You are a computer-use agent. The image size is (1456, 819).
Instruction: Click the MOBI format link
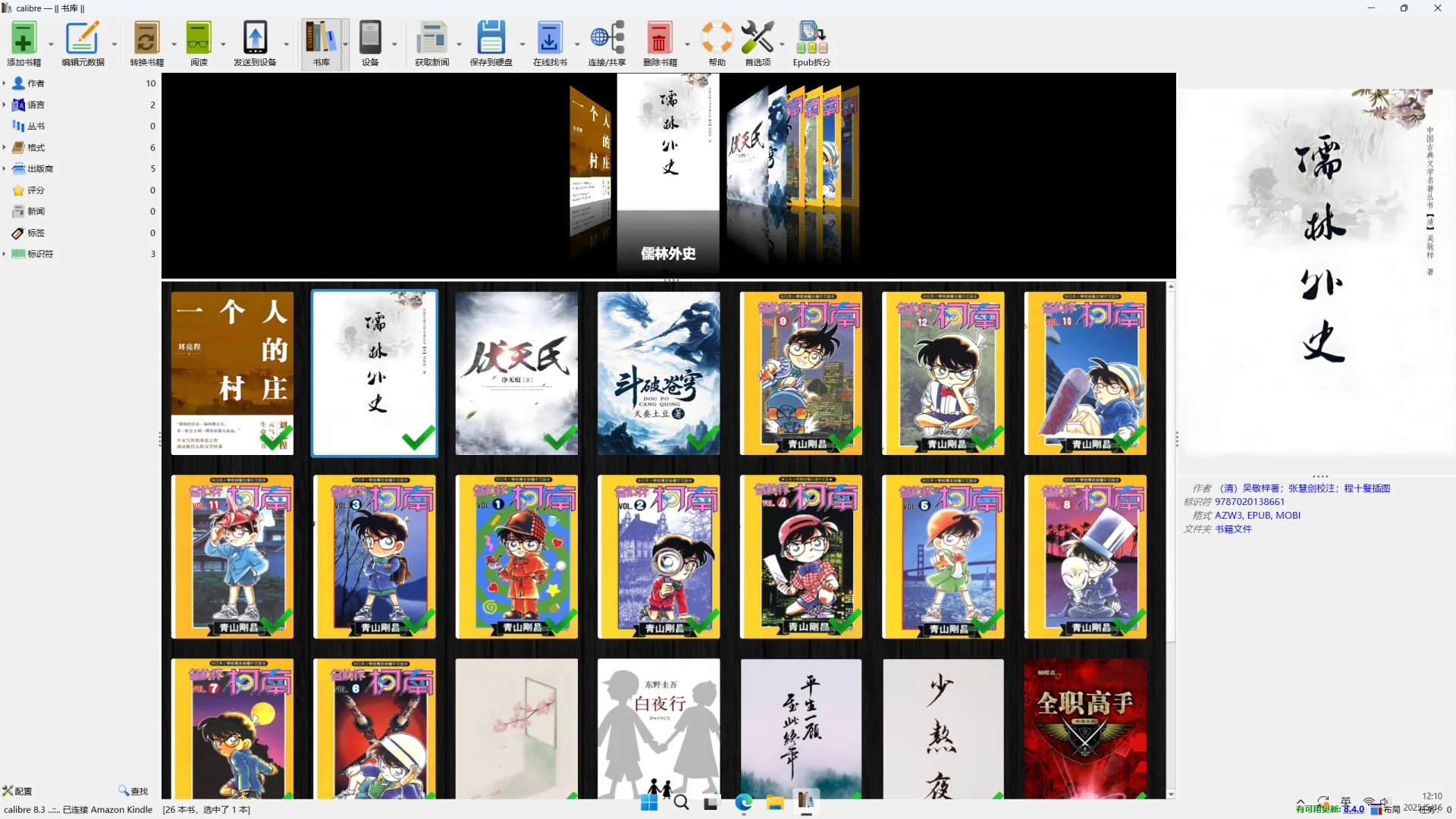coord(1288,516)
